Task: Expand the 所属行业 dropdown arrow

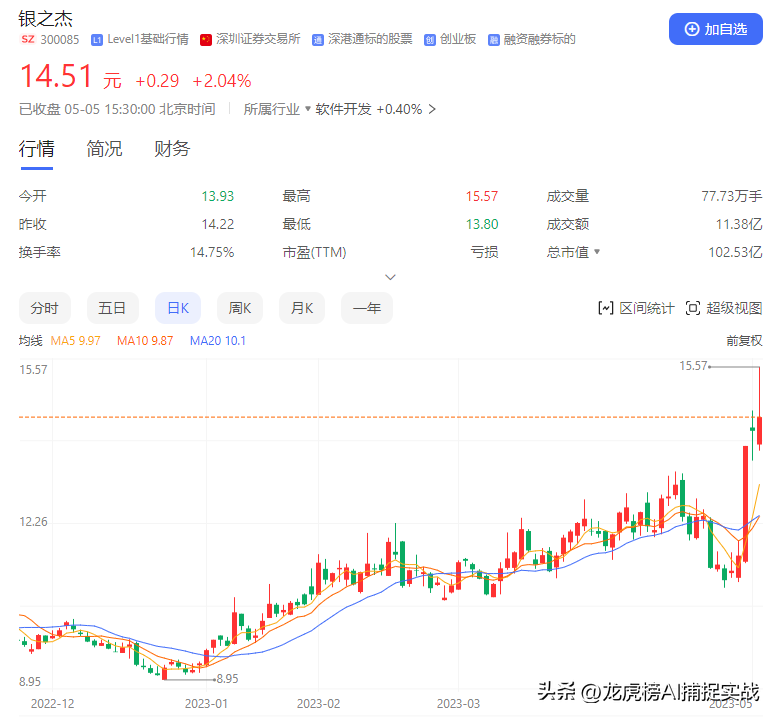Action: tap(308, 109)
